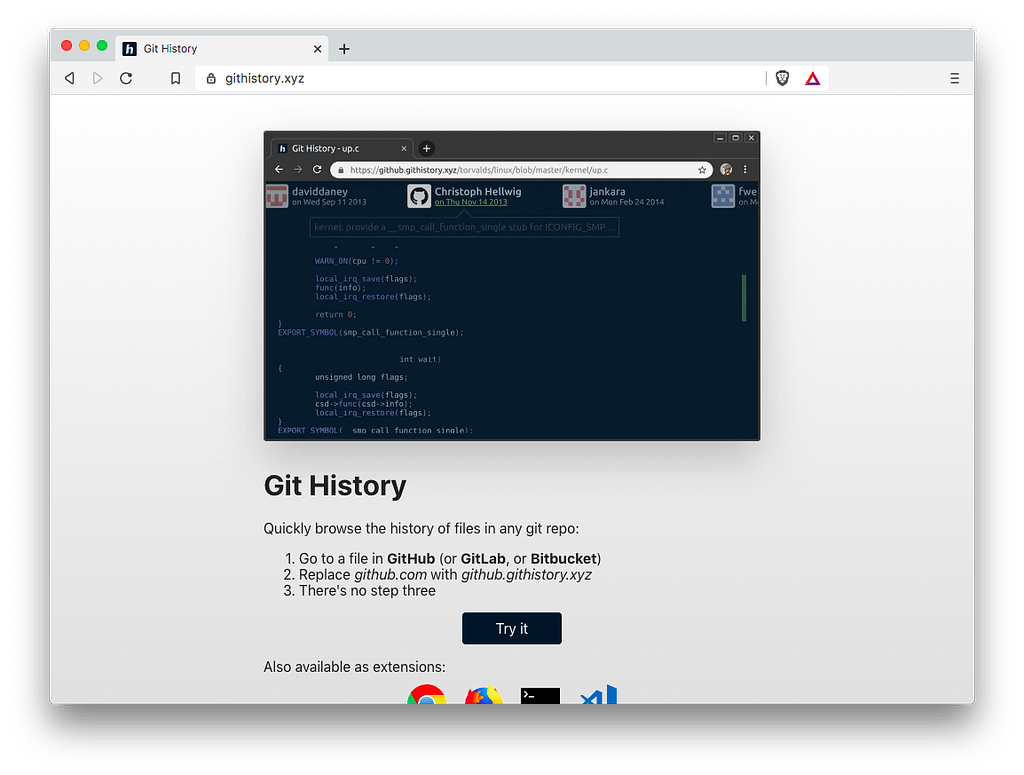This screenshot has width=1024, height=775.
Task: Open a new tab with the plus button
Action: (x=344, y=47)
